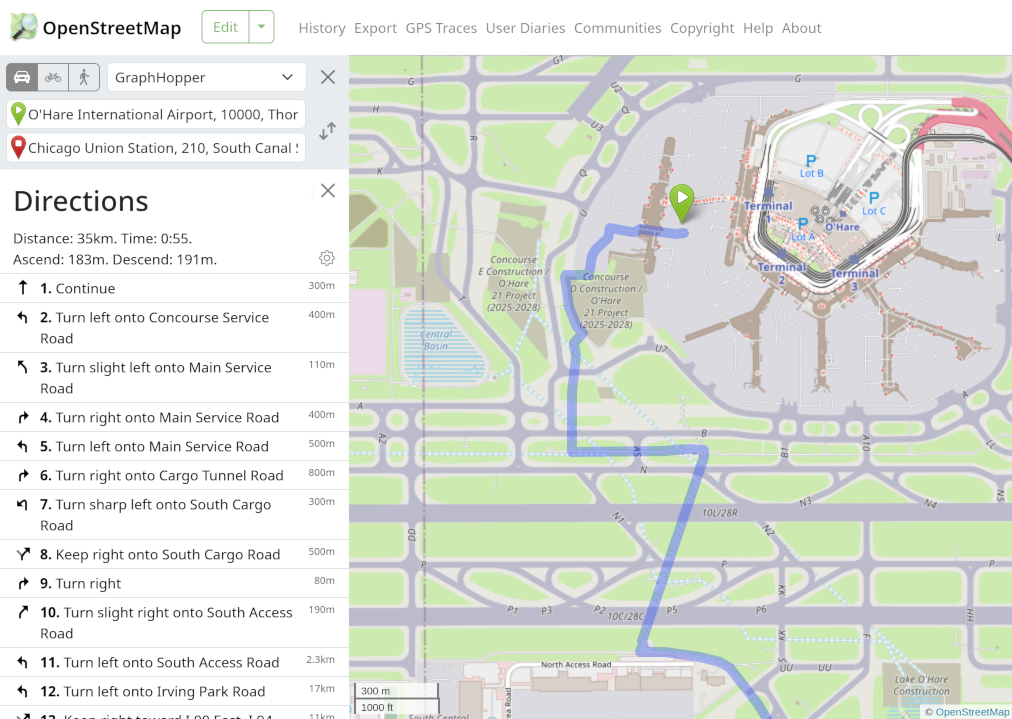Open User Diaries page
Screen dimensions: 1012x719
[x=525, y=28]
